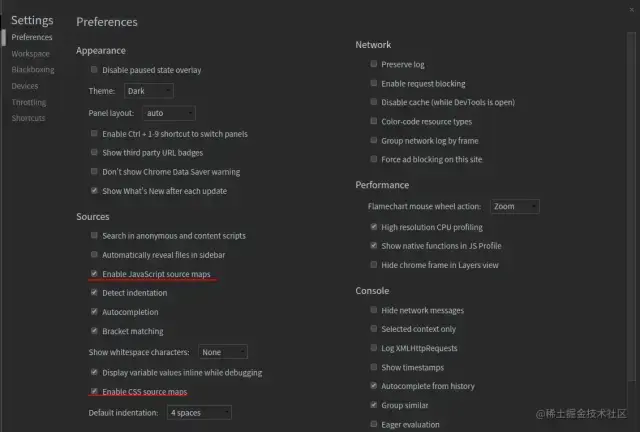Enable Show timestamps in Console
640x432 pixels.
[374, 367]
